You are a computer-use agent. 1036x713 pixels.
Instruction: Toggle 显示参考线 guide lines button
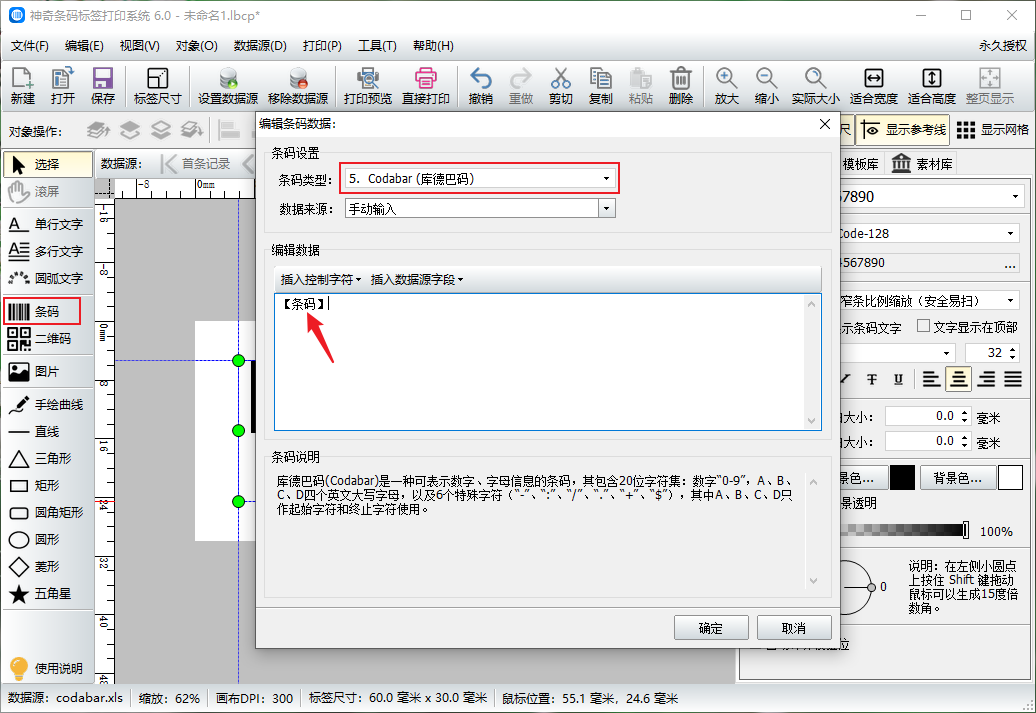[x=901, y=130]
